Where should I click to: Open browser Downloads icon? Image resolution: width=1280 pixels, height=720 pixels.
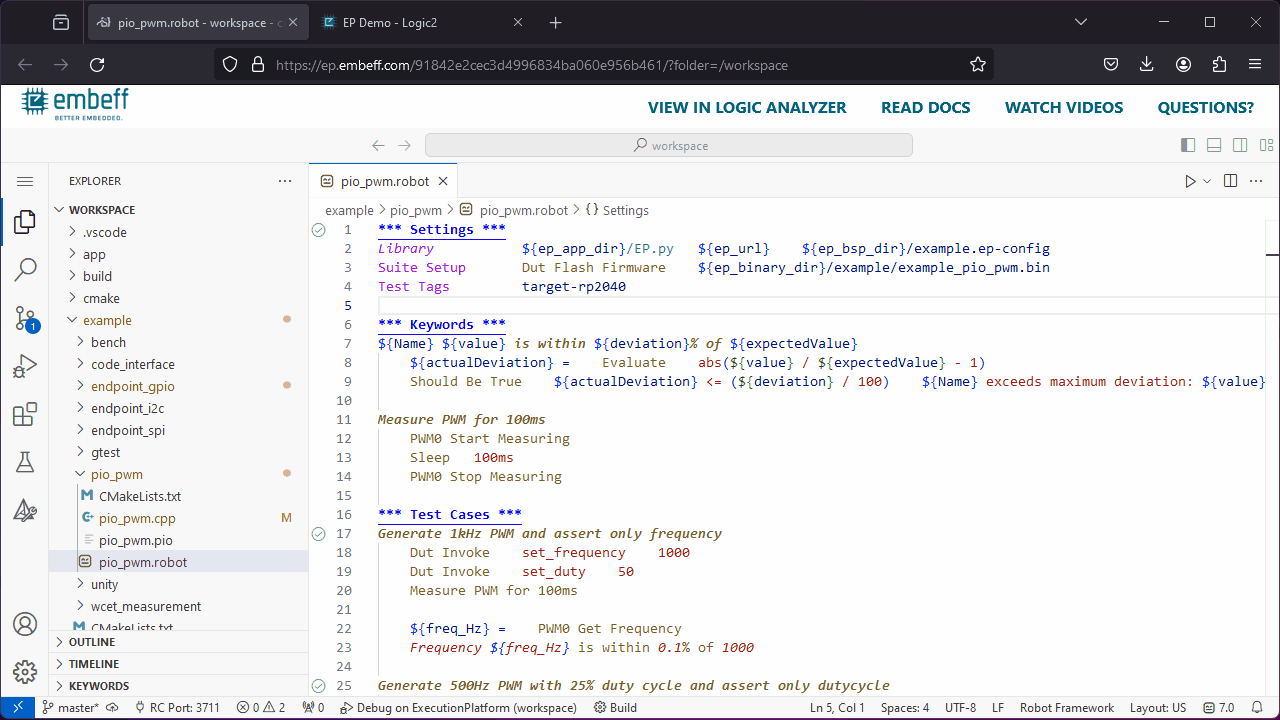(1147, 64)
